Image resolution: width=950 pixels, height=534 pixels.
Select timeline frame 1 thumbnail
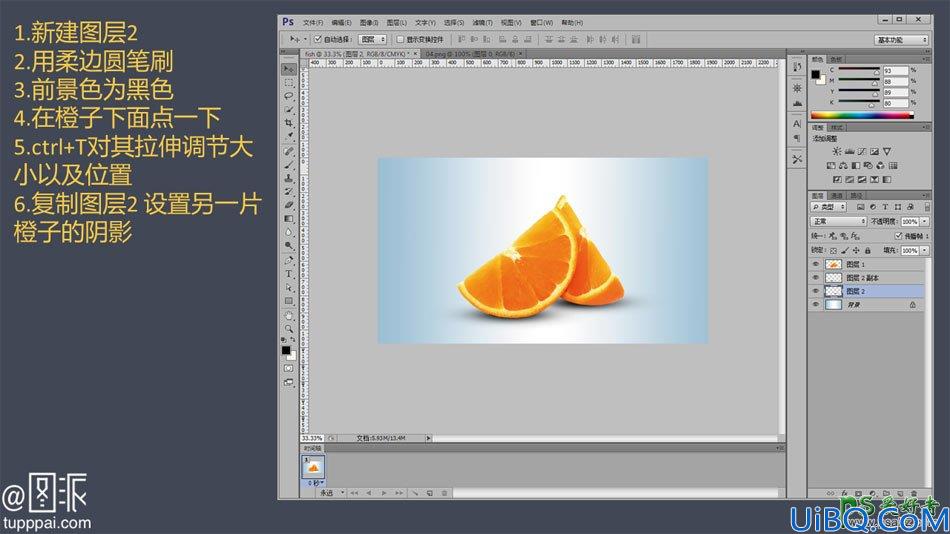314,468
